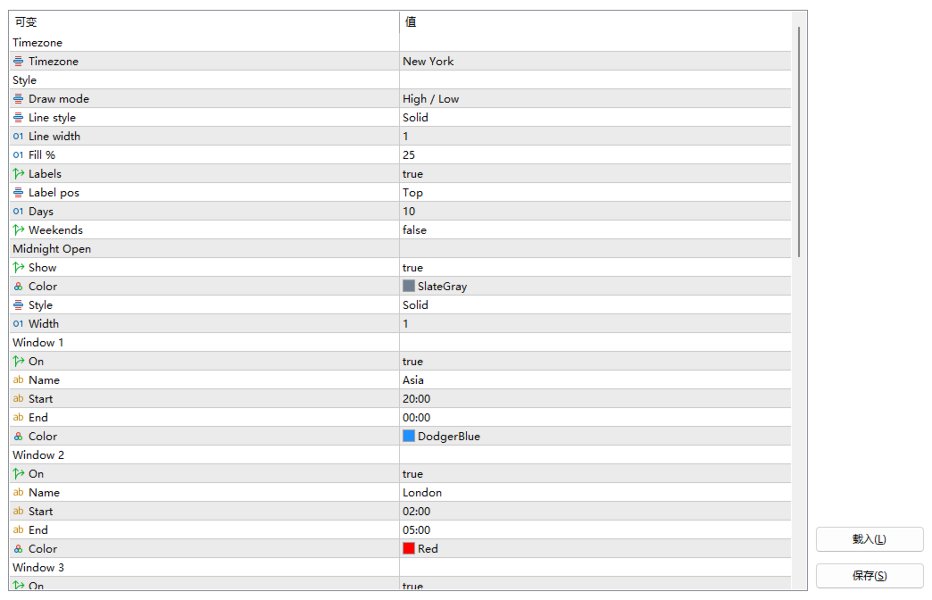Click the 保存(S) save button
This screenshot has height=600, width=932.
[870, 576]
